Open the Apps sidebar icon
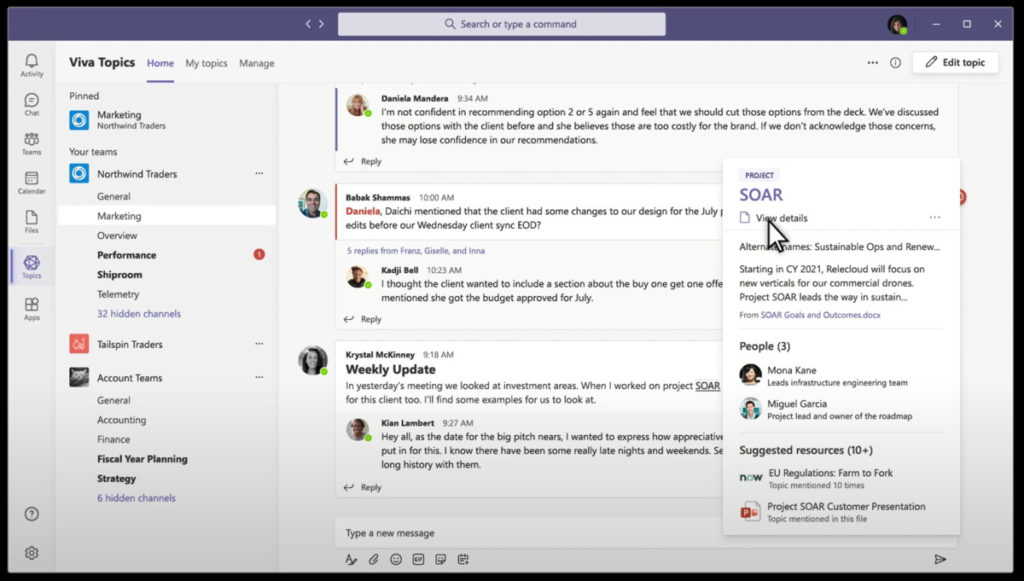The width and height of the screenshot is (1024, 581). point(31,308)
